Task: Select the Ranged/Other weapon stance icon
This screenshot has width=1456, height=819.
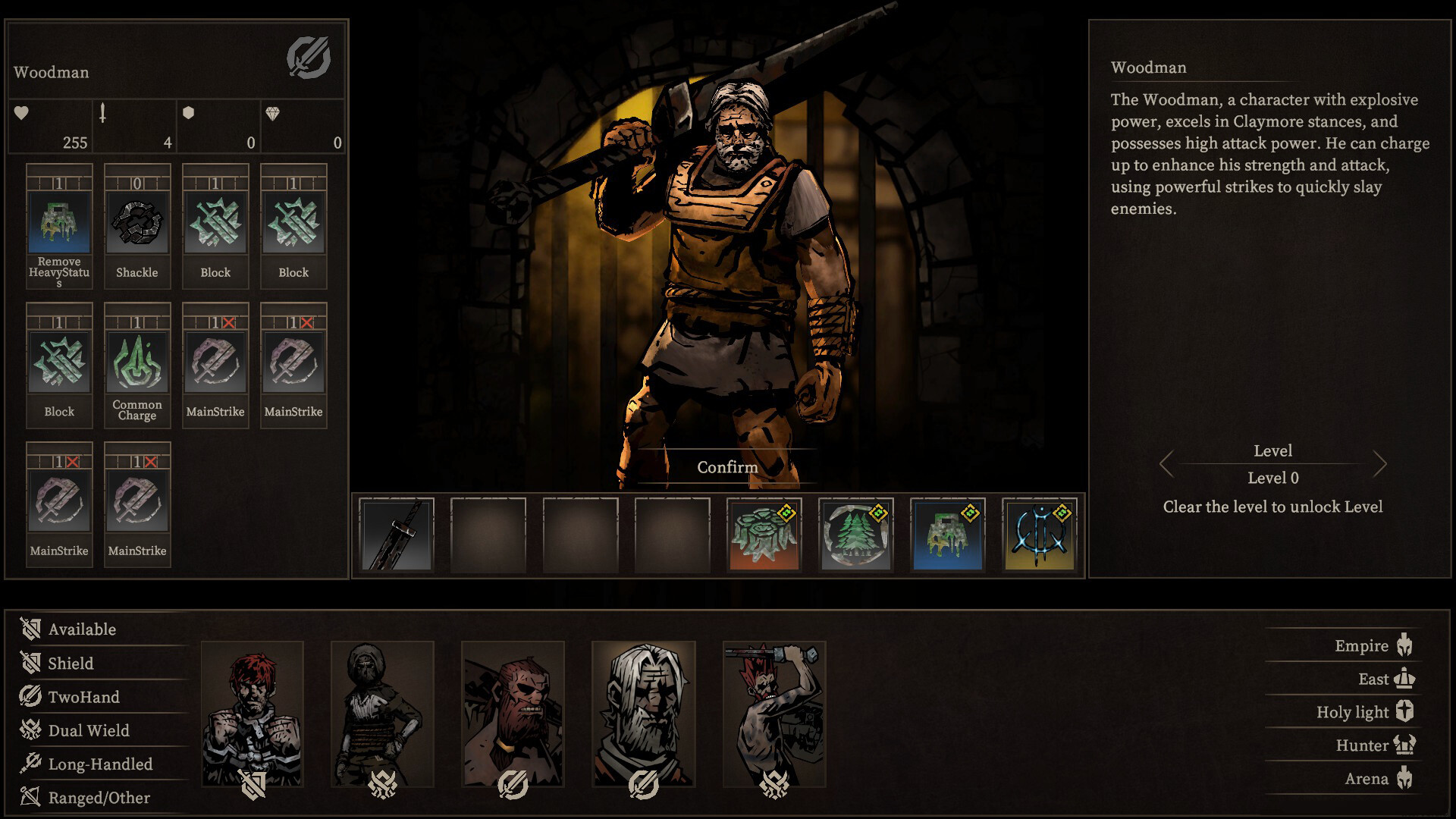Action: 31,796
